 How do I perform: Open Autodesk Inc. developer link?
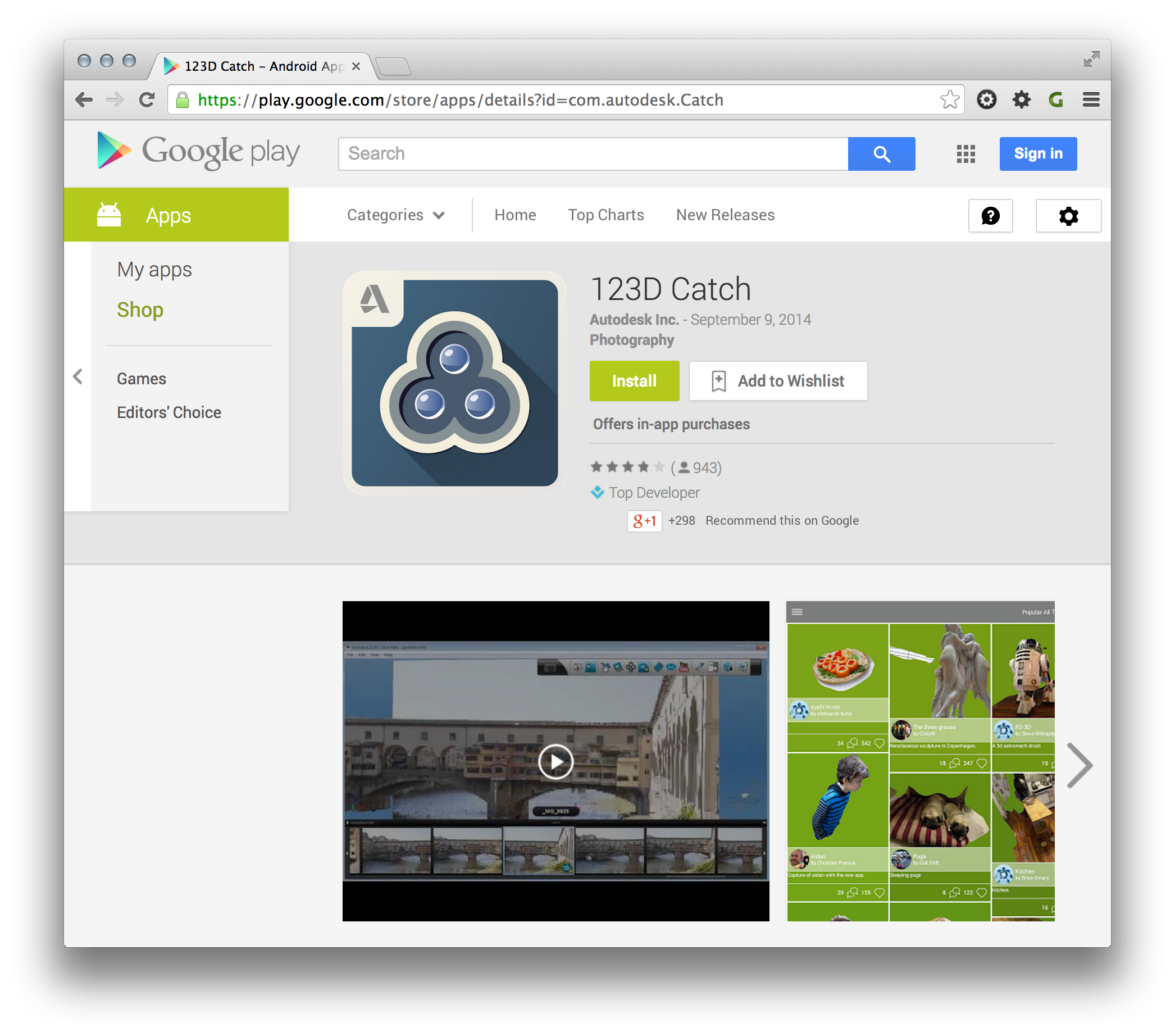[x=634, y=320]
